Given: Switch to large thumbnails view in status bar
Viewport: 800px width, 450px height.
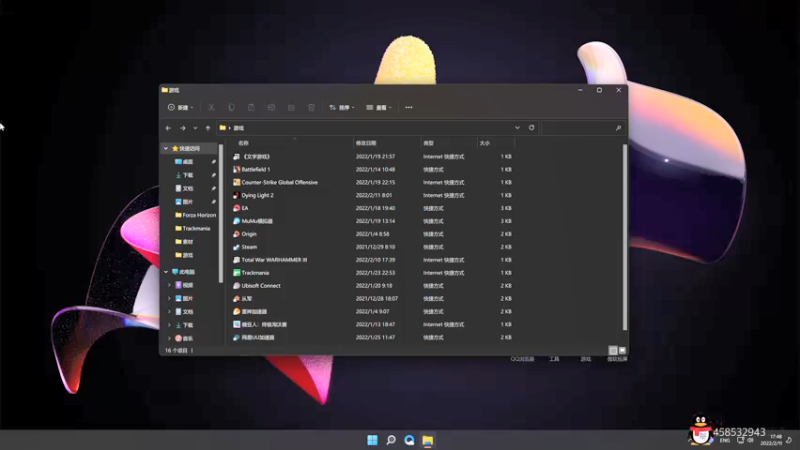Looking at the screenshot, I should coord(622,351).
